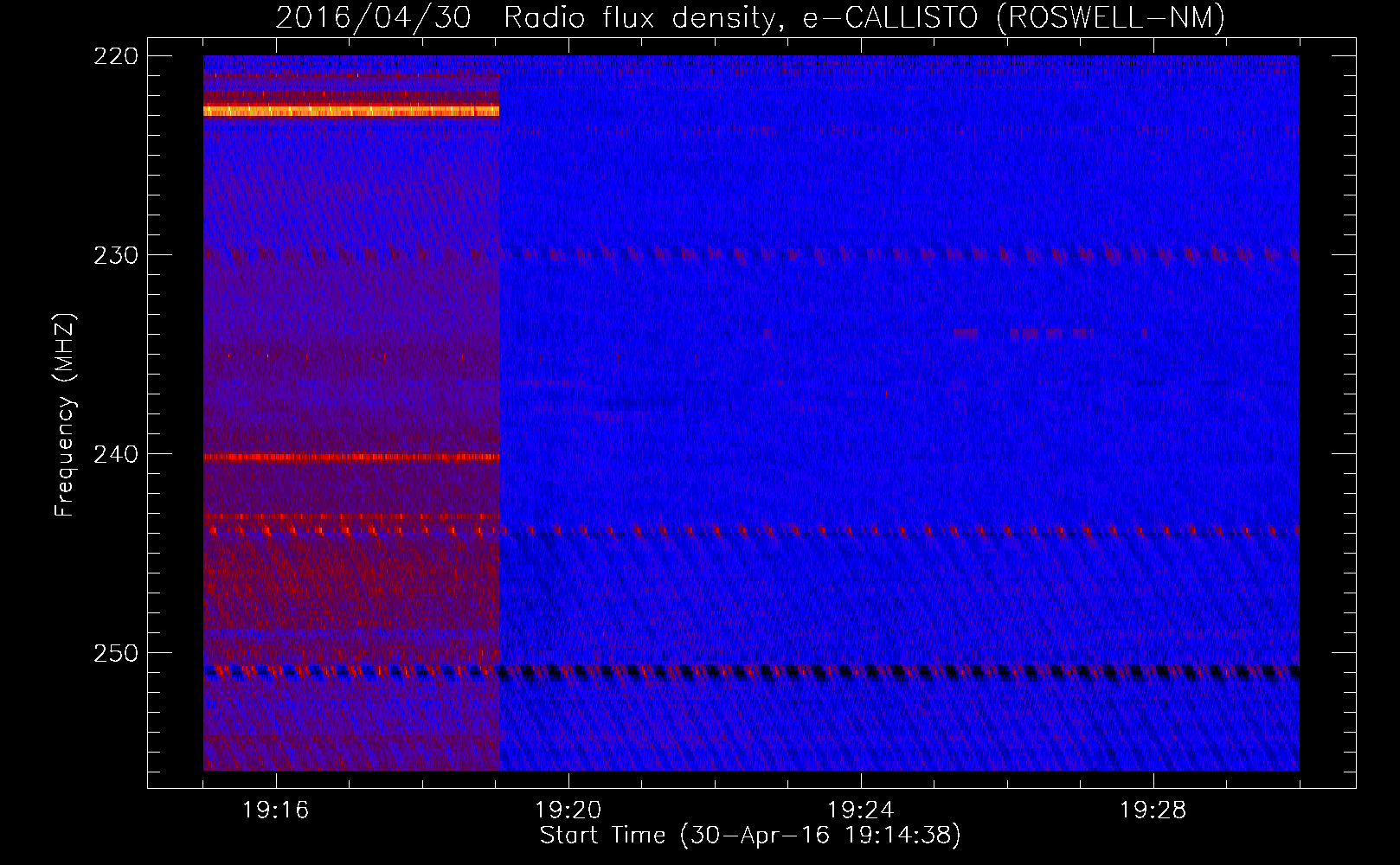The height and width of the screenshot is (865, 1400).
Task: Click the 19:20 time tick label
Action: pos(568,810)
